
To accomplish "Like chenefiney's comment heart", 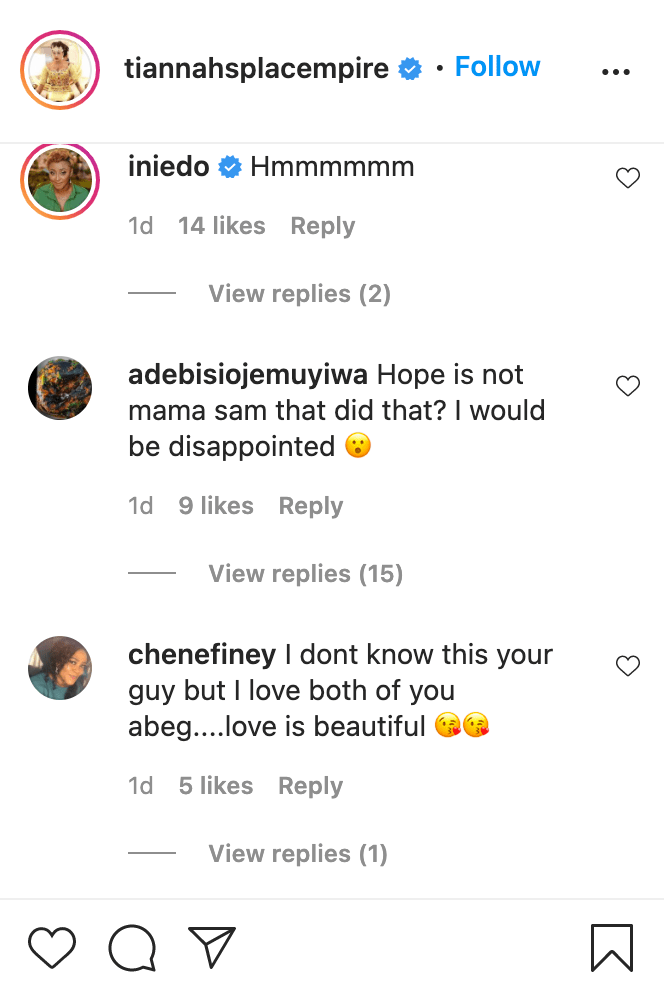I will point(627,666).
